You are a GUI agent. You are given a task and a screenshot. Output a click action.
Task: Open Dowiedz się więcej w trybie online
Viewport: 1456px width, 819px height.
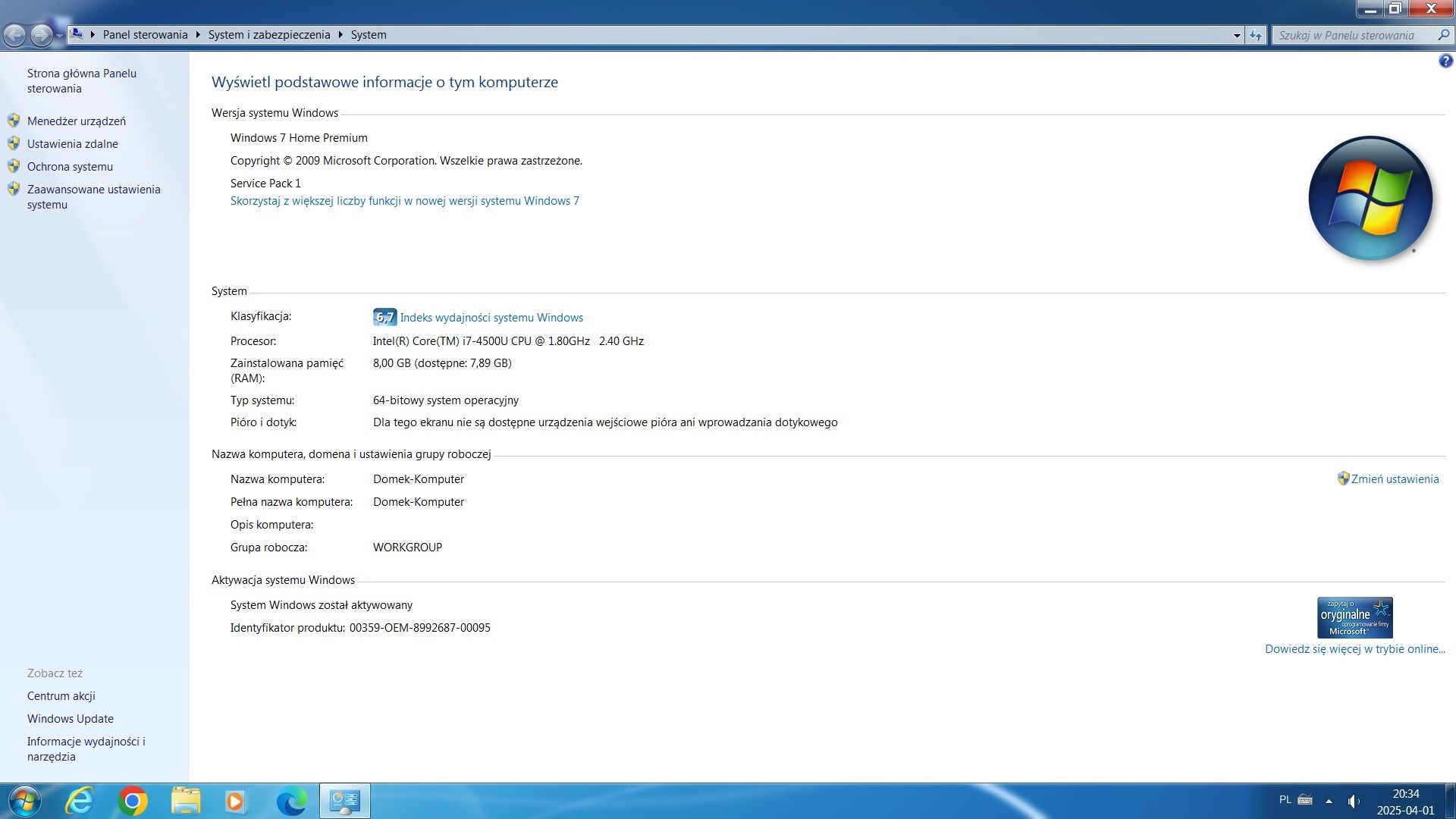click(x=1355, y=649)
